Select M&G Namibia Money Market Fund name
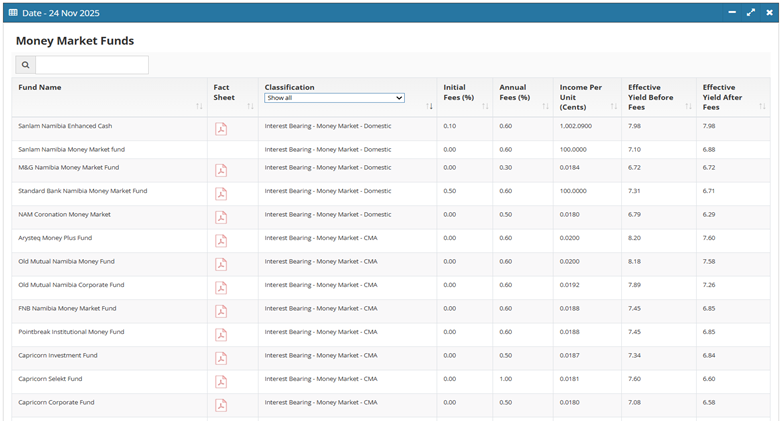This screenshot has width=781, height=421. pyautogui.click(x=69, y=167)
